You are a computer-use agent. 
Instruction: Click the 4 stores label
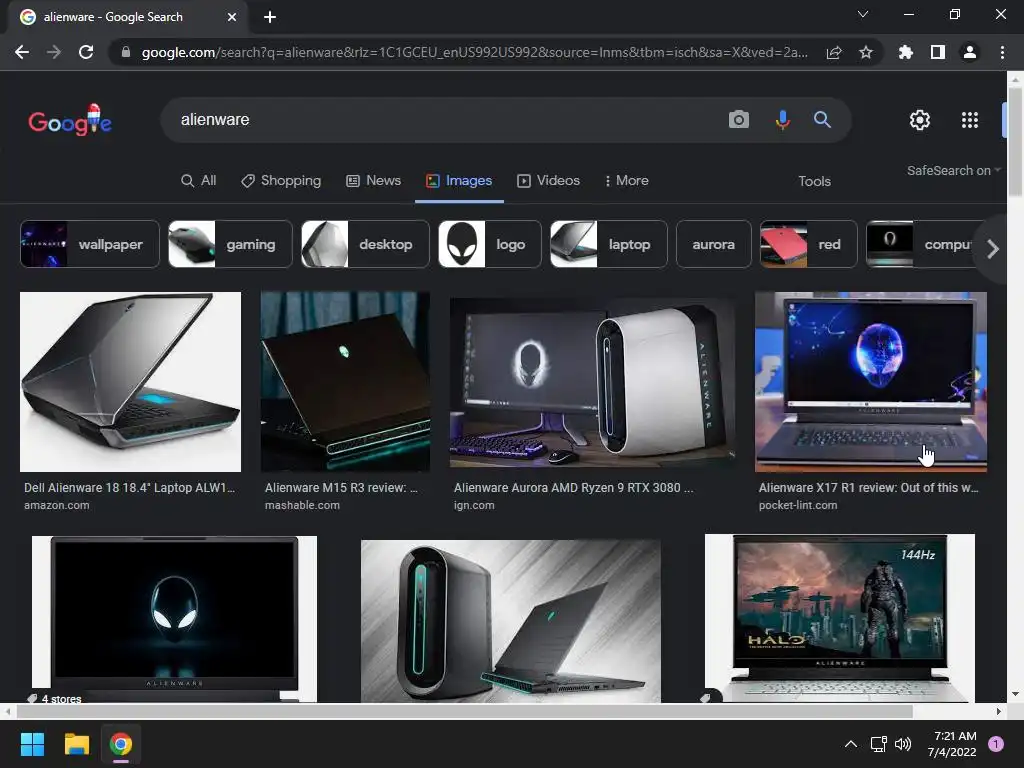click(61, 699)
